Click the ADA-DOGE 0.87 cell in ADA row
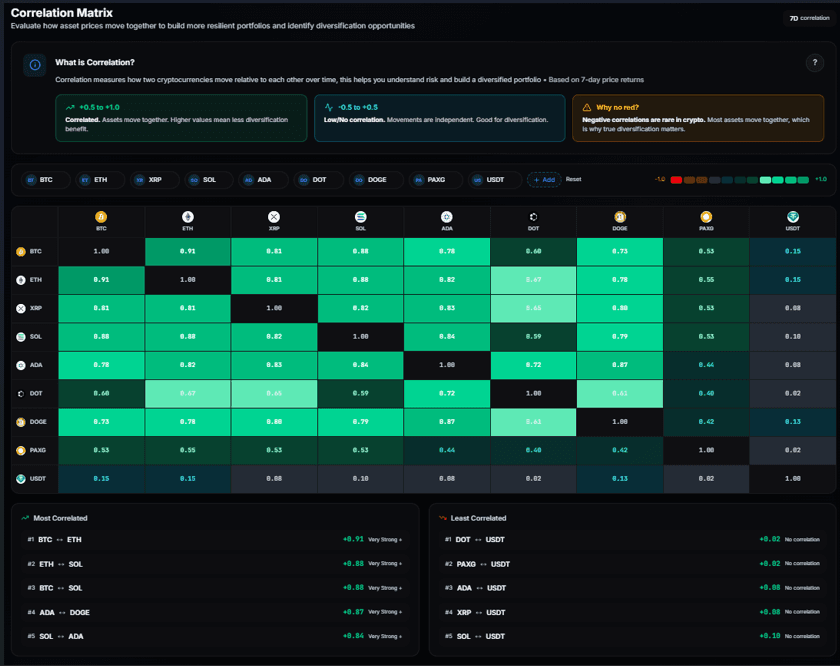Screen dimensions: 840x666 620,365
